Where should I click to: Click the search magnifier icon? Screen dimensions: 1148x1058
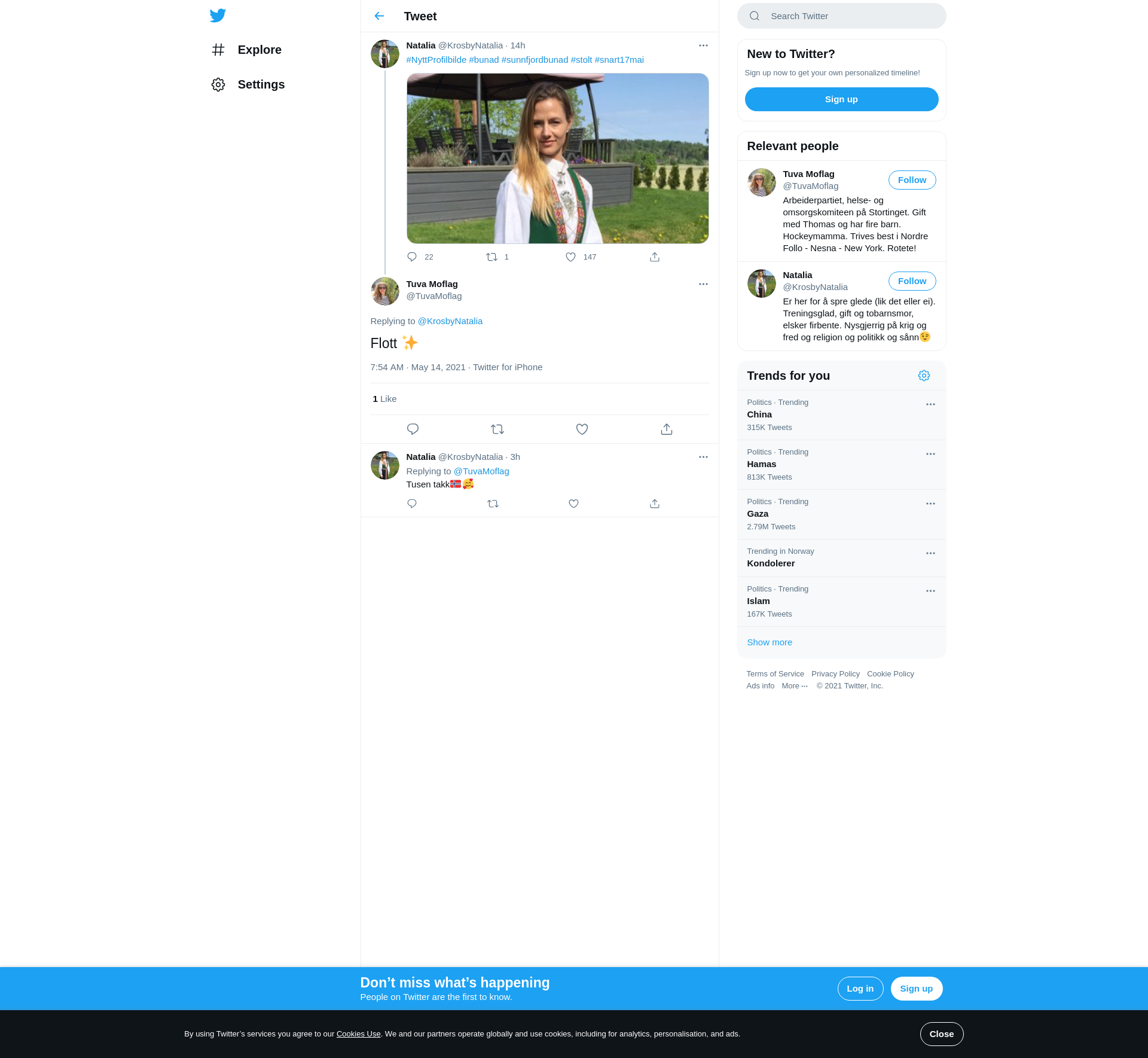(755, 16)
